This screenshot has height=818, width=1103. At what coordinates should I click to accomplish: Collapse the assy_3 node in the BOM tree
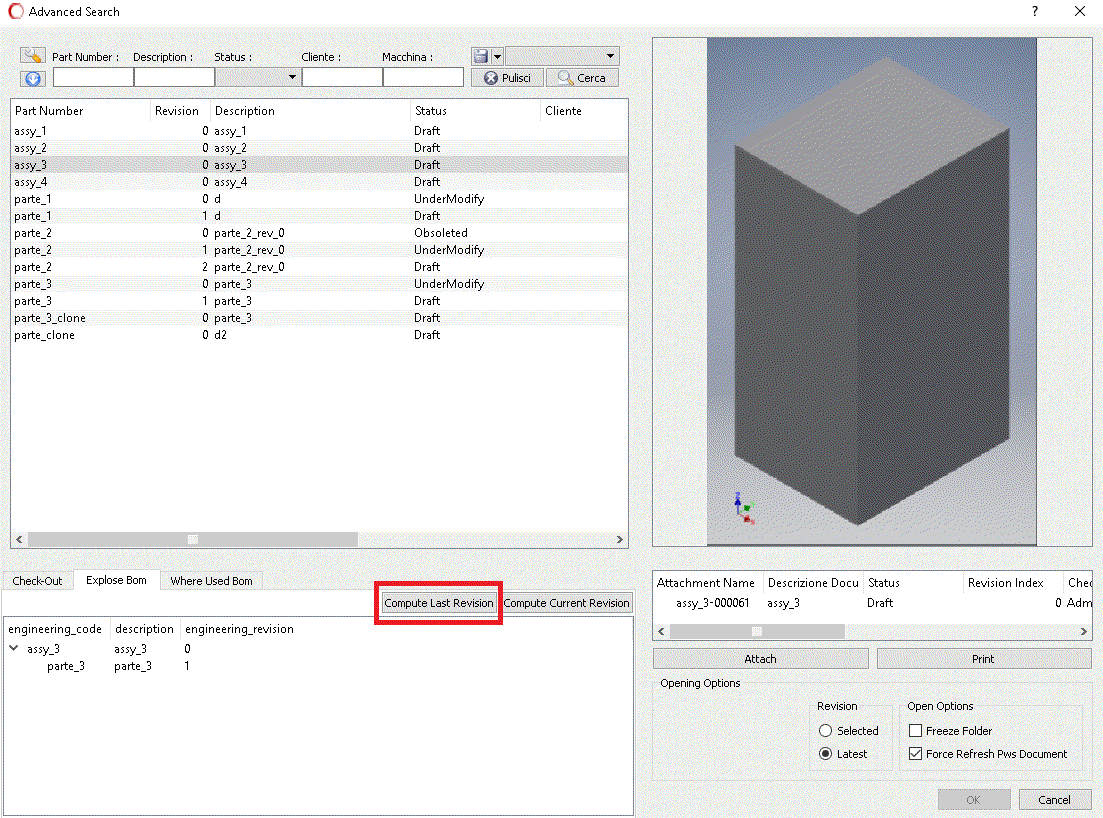(14, 648)
